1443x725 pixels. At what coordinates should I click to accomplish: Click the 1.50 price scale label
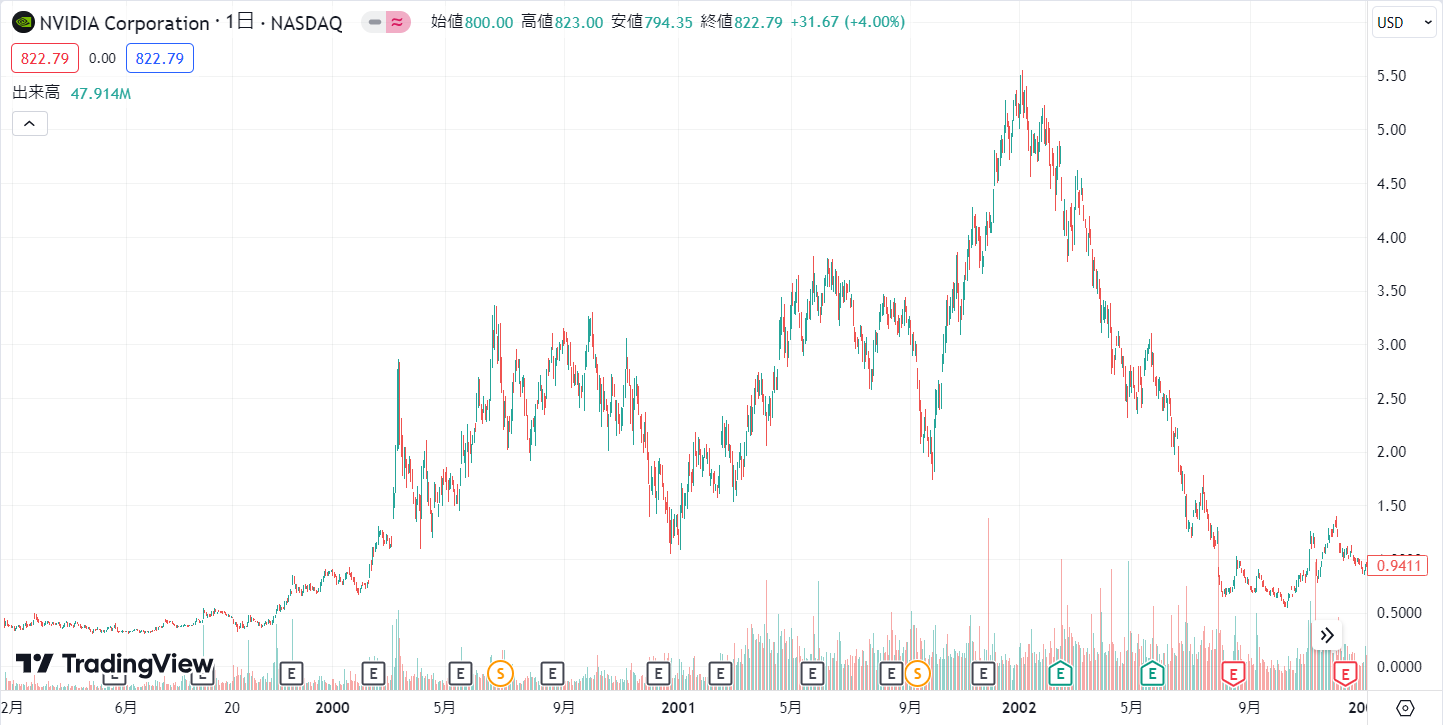(x=1393, y=506)
